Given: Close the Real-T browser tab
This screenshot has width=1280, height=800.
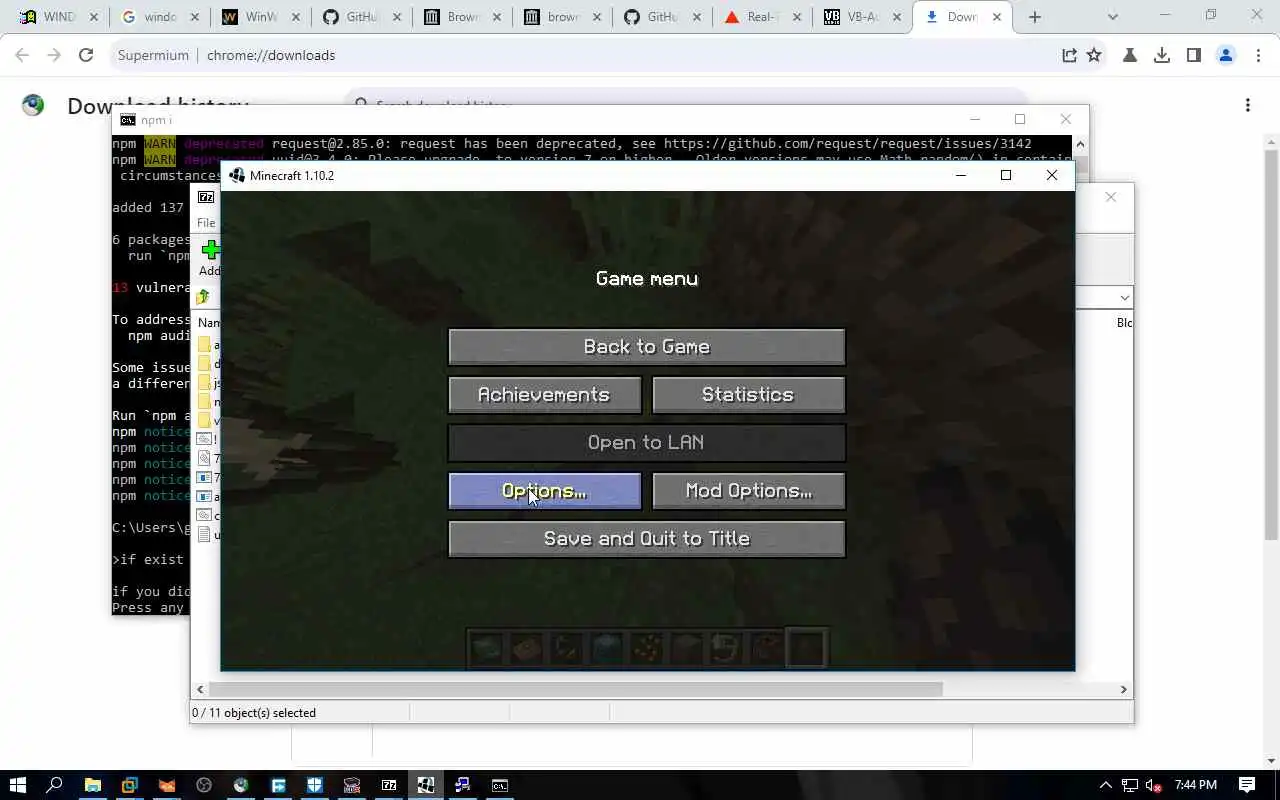Looking at the screenshot, I should (795, 17).
